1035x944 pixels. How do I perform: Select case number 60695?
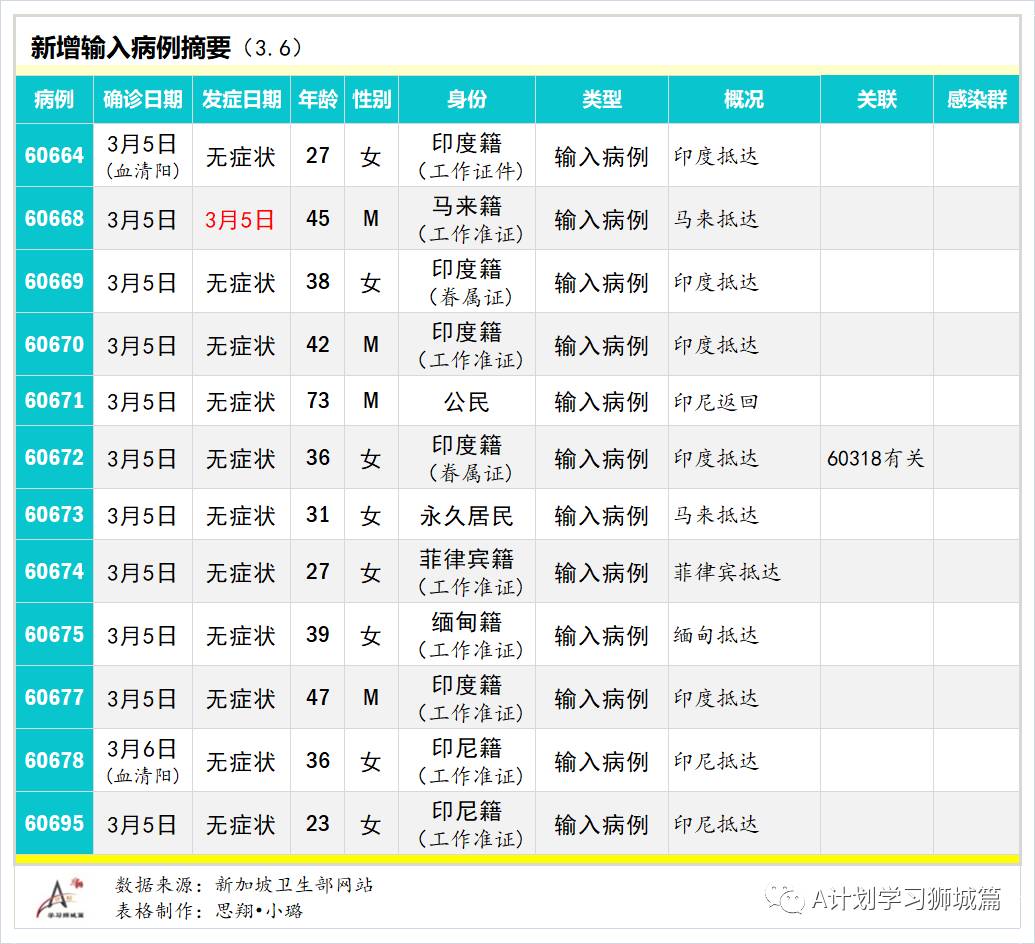coord(54,824)
